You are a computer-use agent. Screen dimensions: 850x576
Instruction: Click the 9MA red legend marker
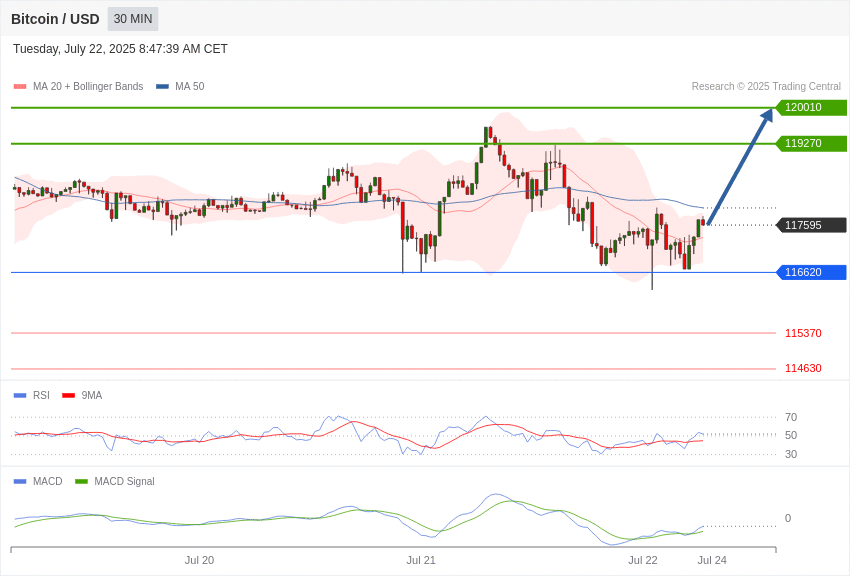coord(68,396)
